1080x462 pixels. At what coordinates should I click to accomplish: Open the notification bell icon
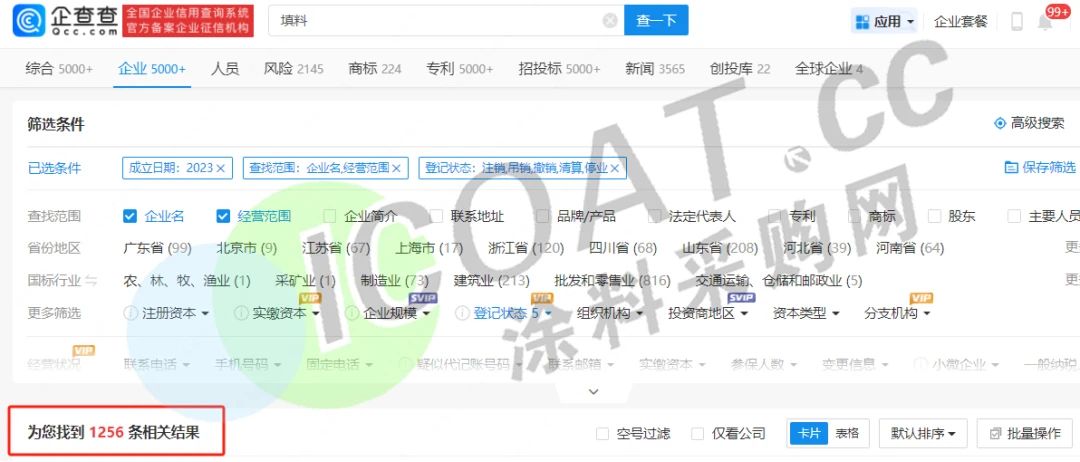click(x=1045, y=22)
